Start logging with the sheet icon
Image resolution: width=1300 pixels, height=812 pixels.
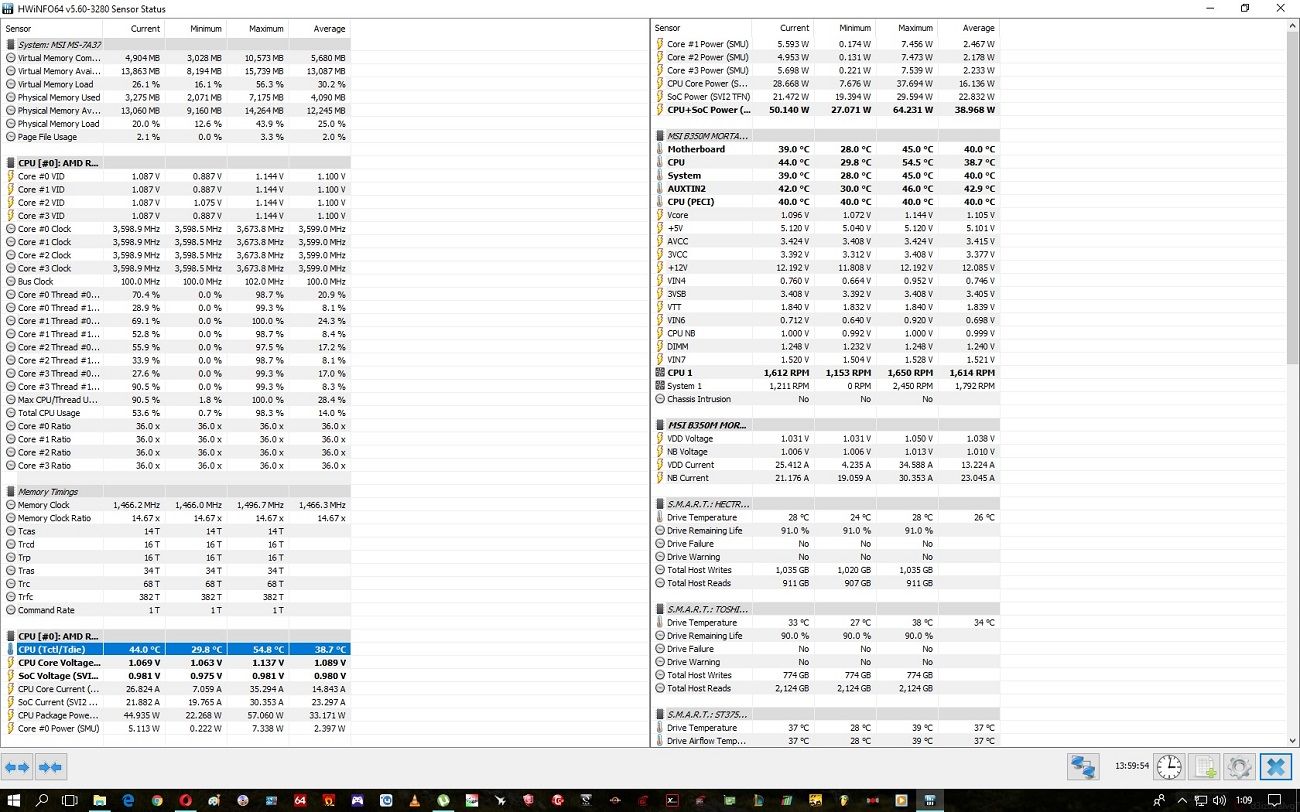[x=1205, y=767]
